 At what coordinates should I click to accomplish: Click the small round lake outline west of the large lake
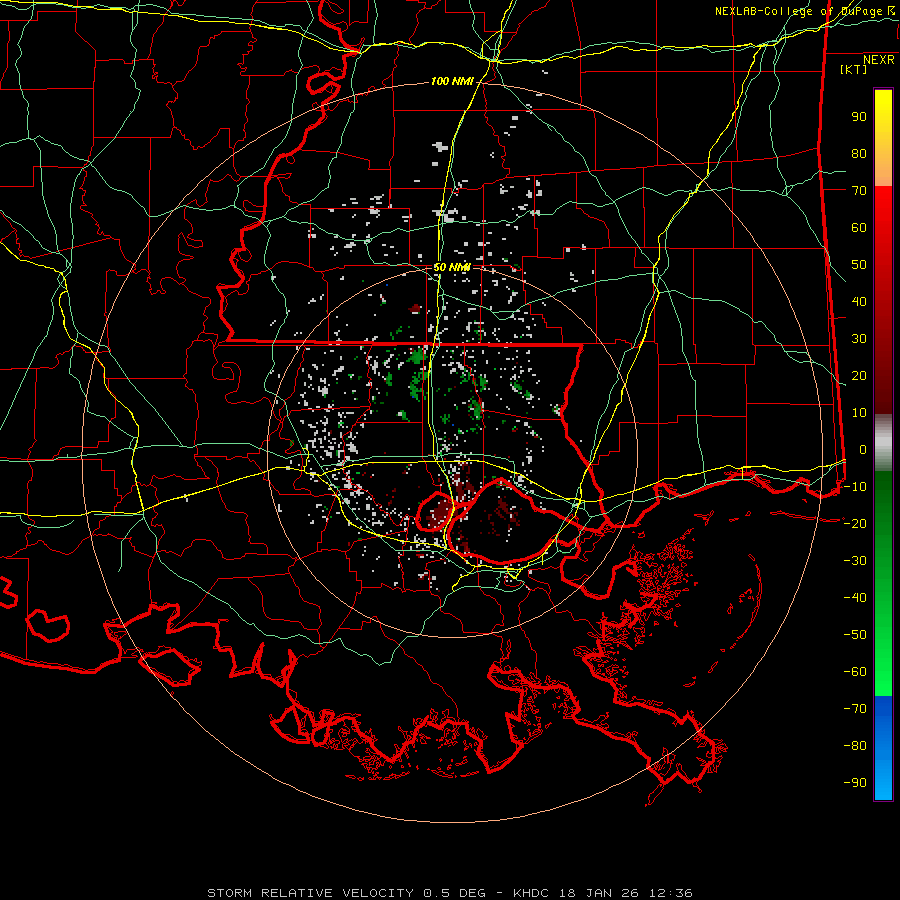pos(435,511)
